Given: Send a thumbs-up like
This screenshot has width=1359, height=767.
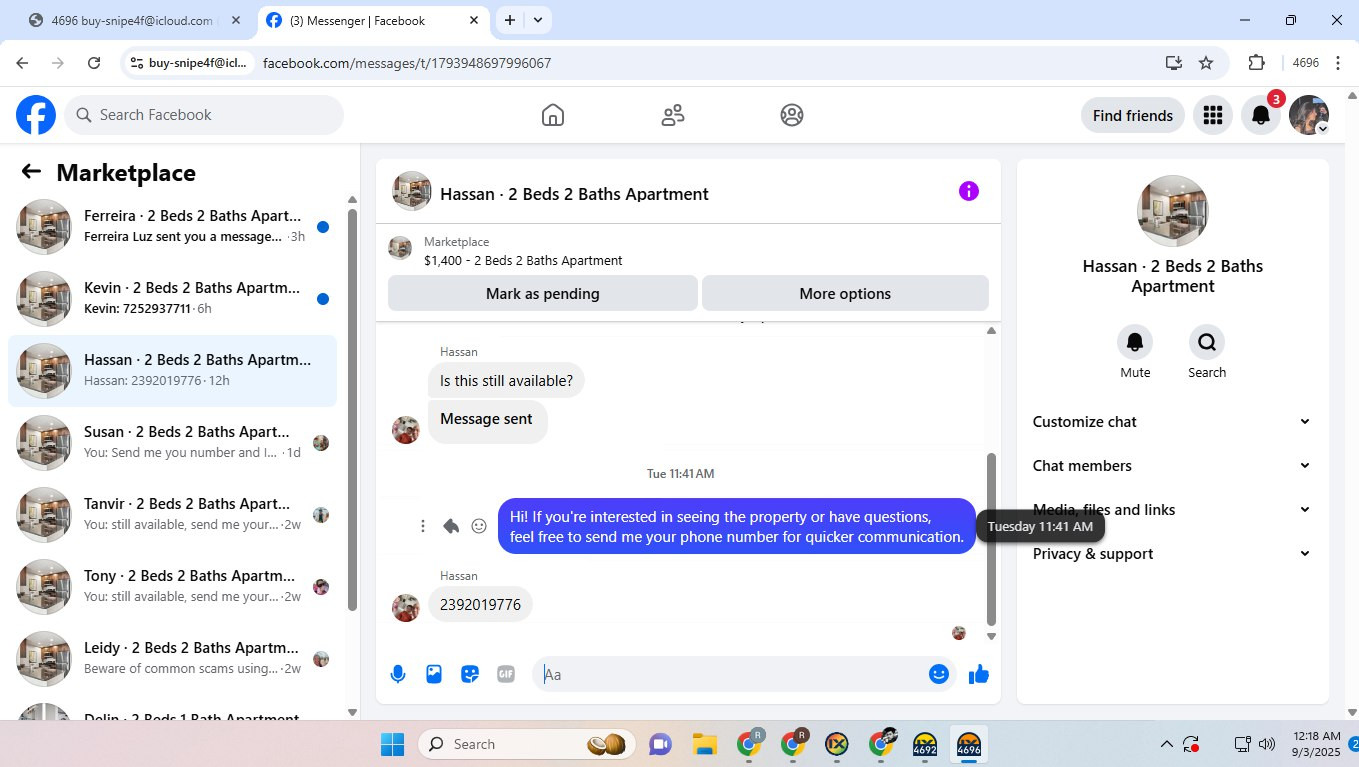Looking at the screenshot, I should click(979, 674).
